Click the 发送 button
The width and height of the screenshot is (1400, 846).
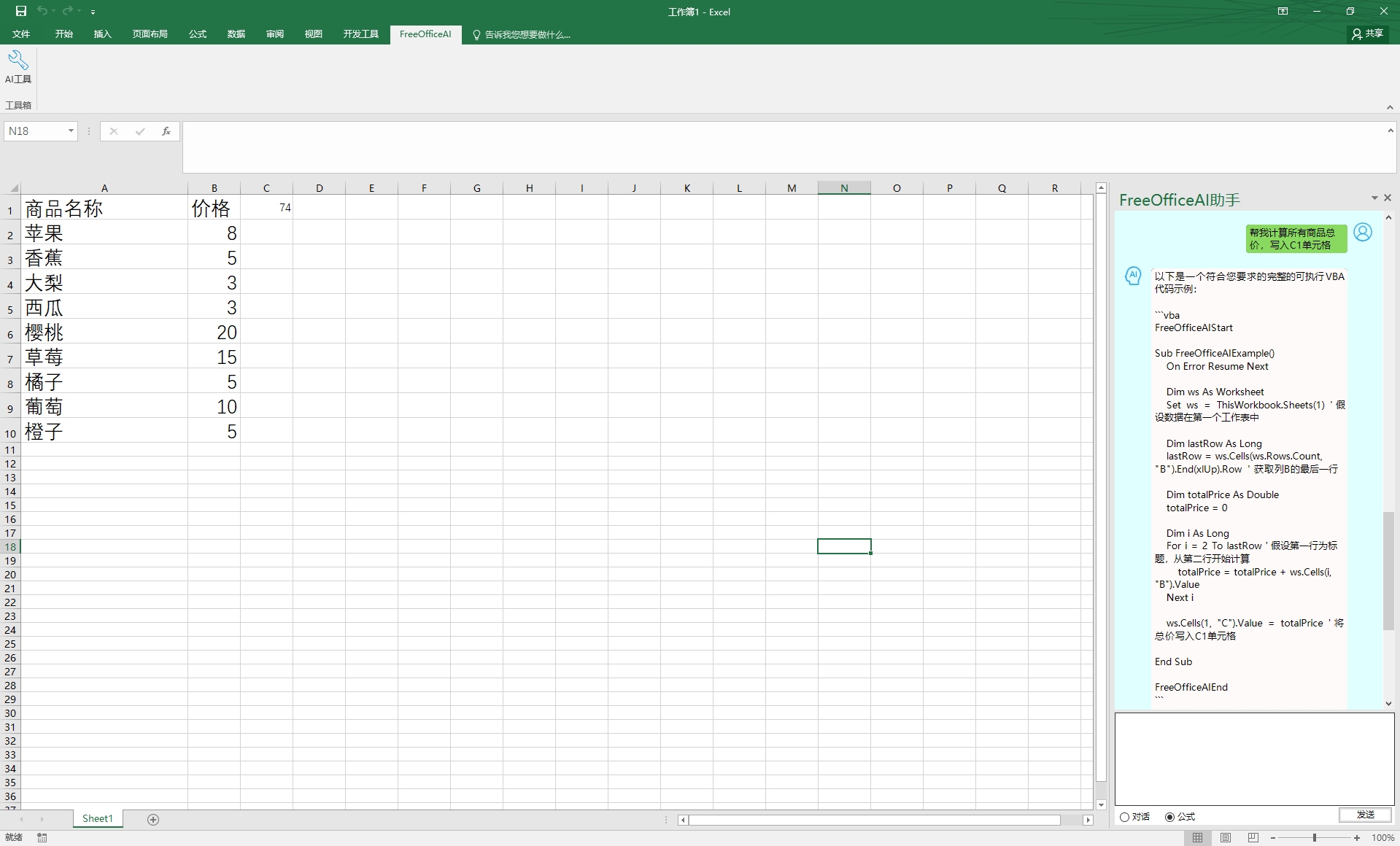[x=1365, y=815]
